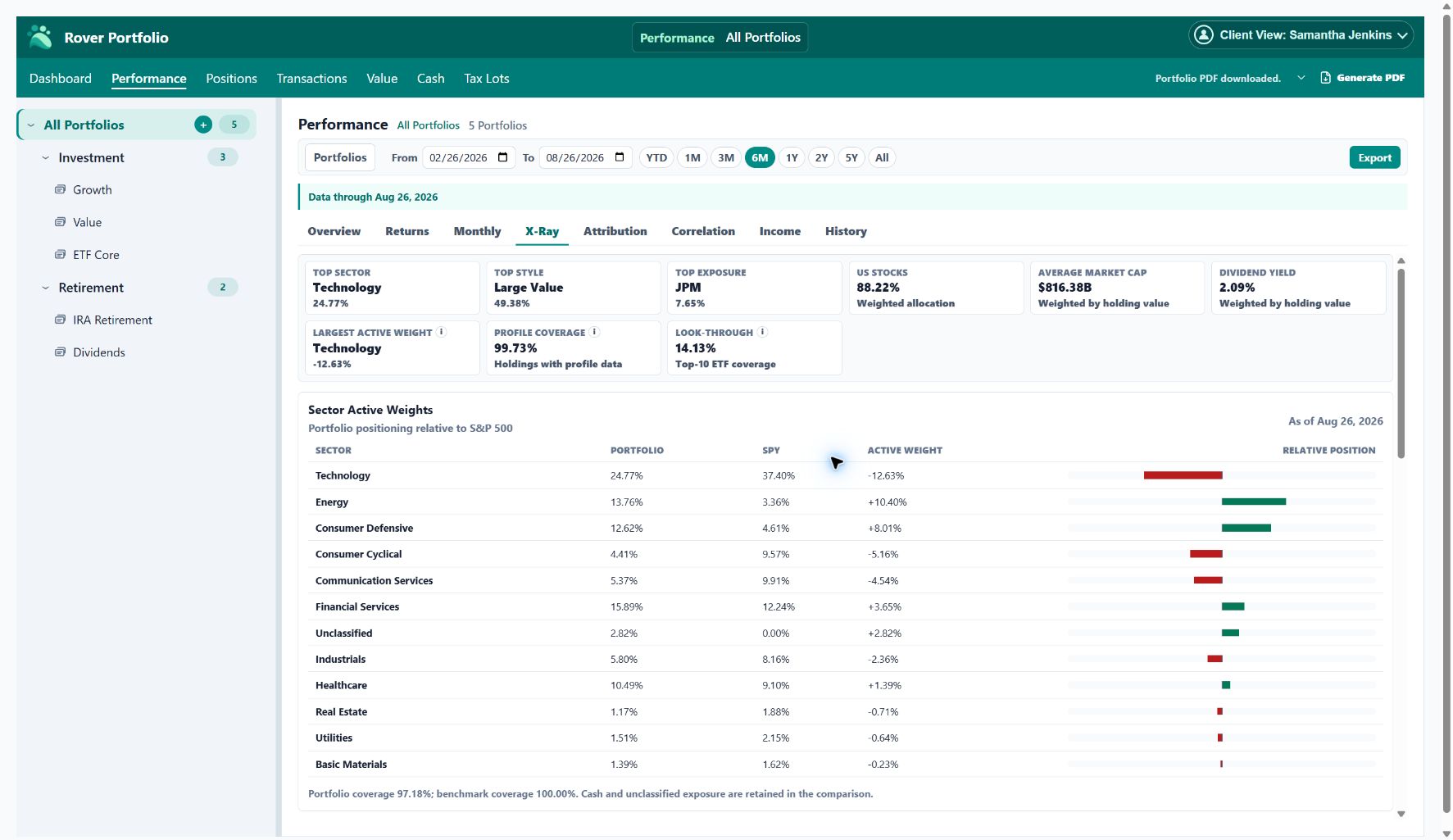Viewport: 1453px width, 840px height.
Task: Select the 5Y range option
Action: click(851, 157)
